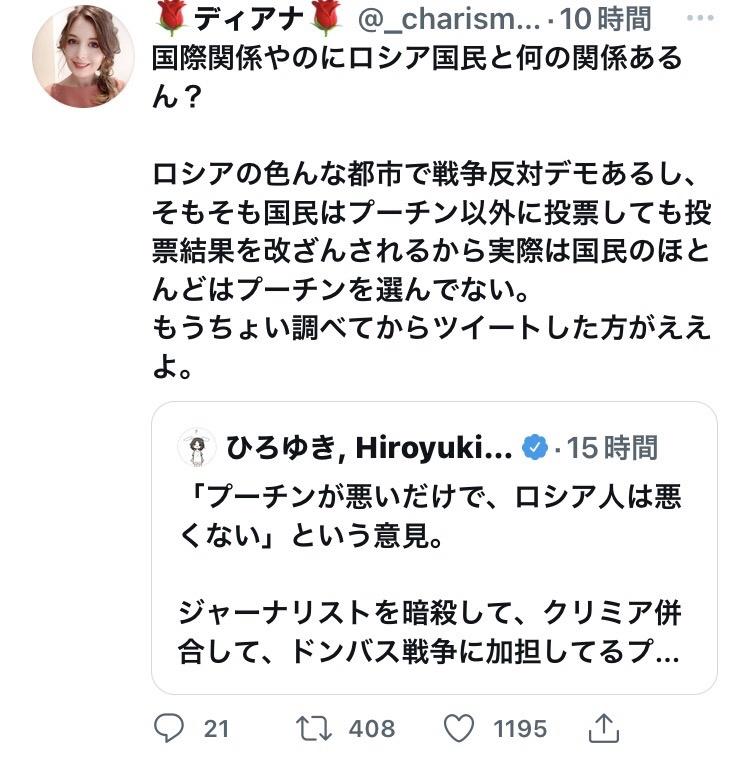Image resolution: width=750 pixels, height=761 pixels.
Task: Open the @_charism... handle link
Action: (449, 19)
